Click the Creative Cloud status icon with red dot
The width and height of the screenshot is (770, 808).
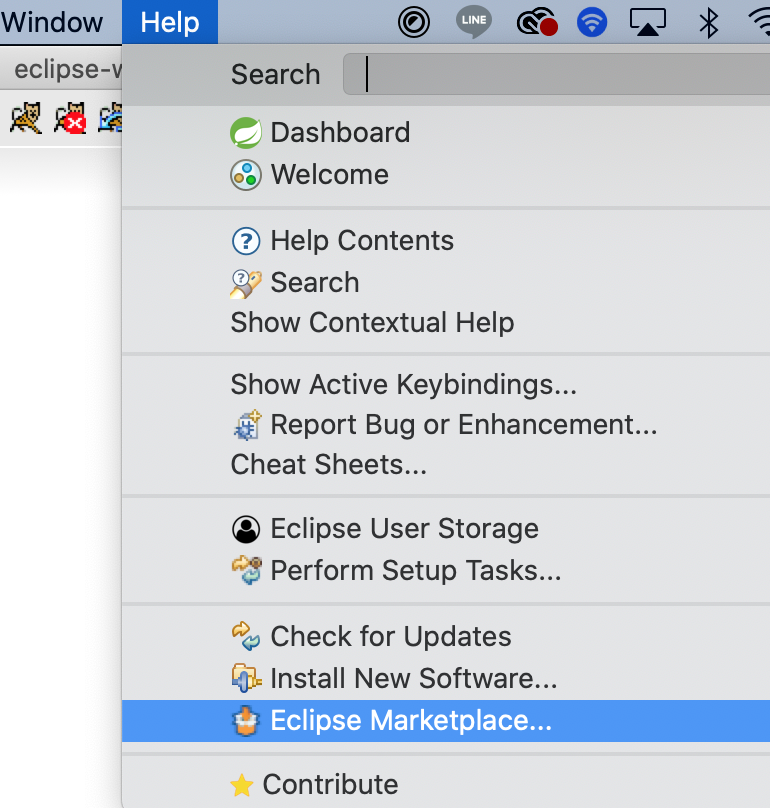point(537,22)
